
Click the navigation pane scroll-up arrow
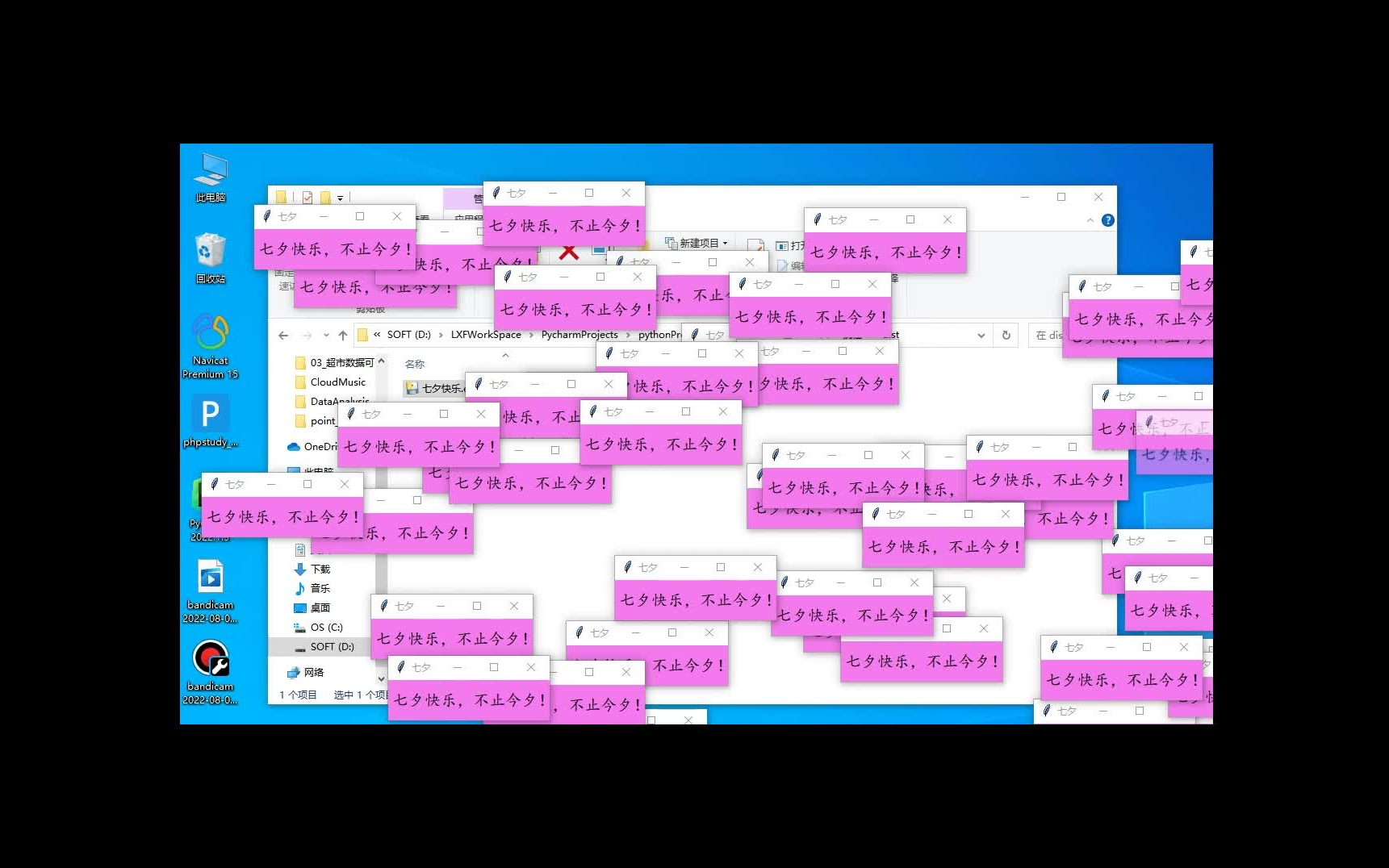coord(381,361)
